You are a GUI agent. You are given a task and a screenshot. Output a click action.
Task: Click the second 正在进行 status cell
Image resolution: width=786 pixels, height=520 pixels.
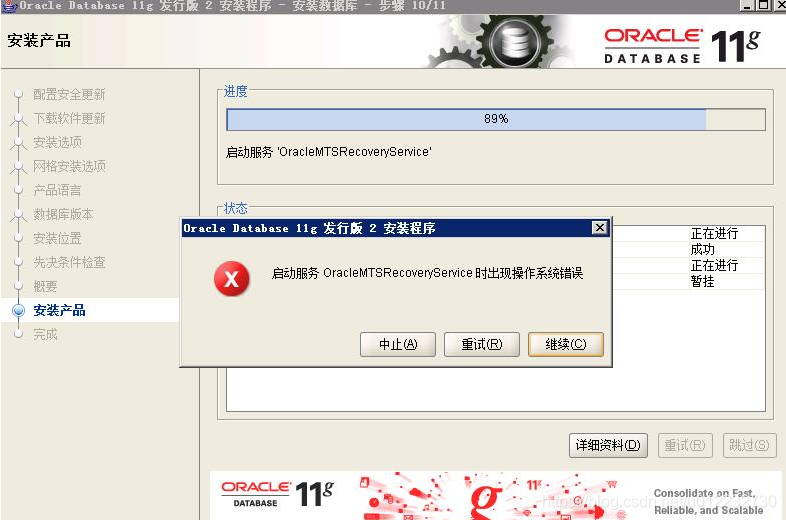pos(714,265)
